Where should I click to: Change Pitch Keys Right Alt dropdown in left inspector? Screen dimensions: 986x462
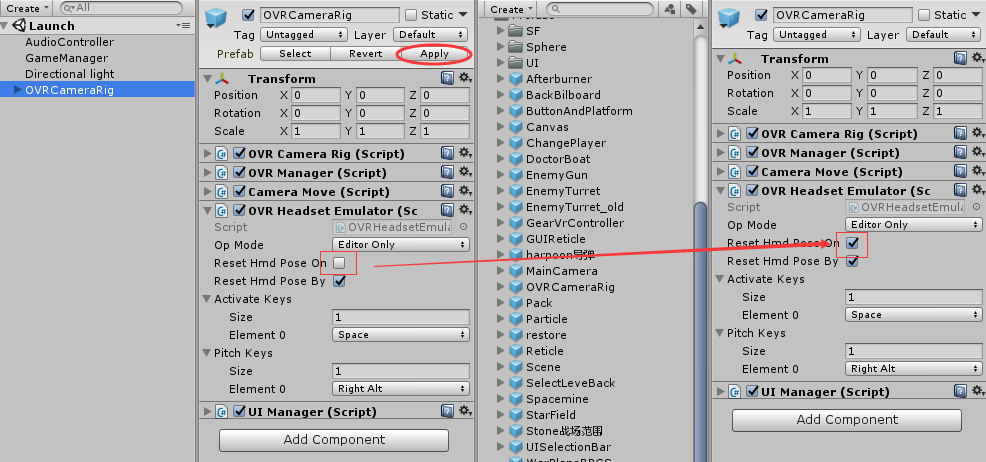tap(401, 389)
